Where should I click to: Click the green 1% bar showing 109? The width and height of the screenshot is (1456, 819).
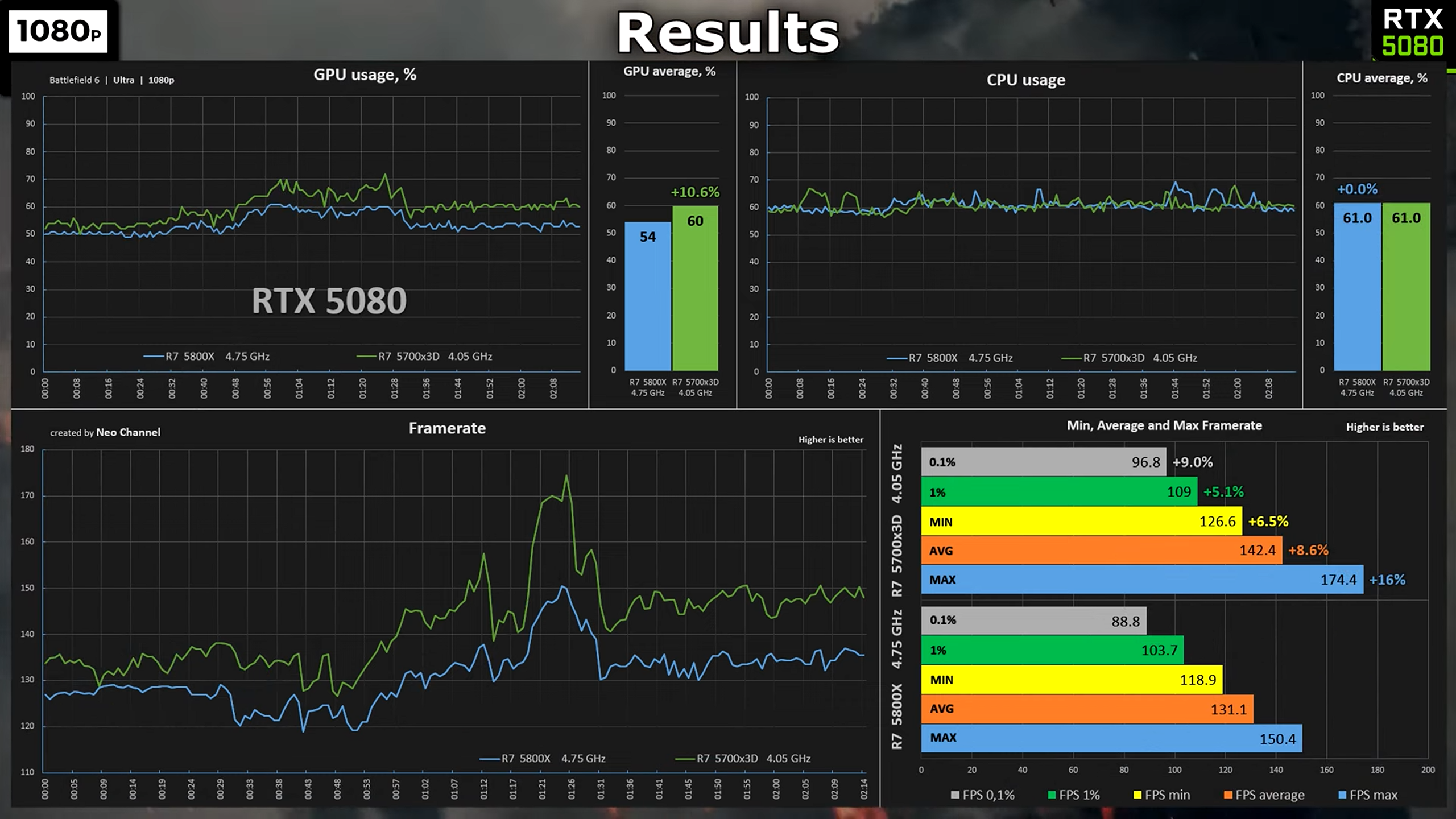tap(1059, 492)
